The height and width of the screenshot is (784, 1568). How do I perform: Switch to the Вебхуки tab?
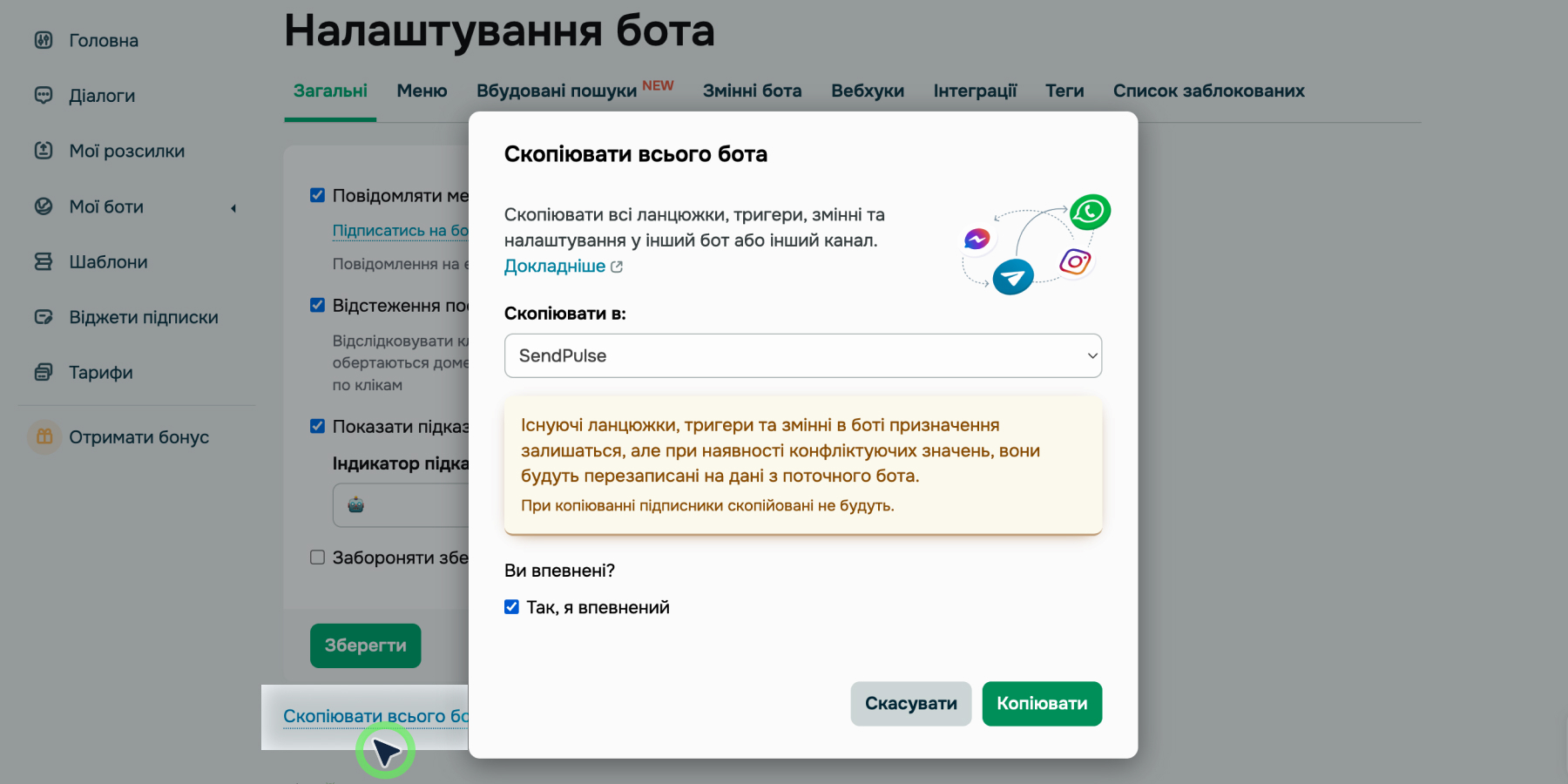coord(868,91)
